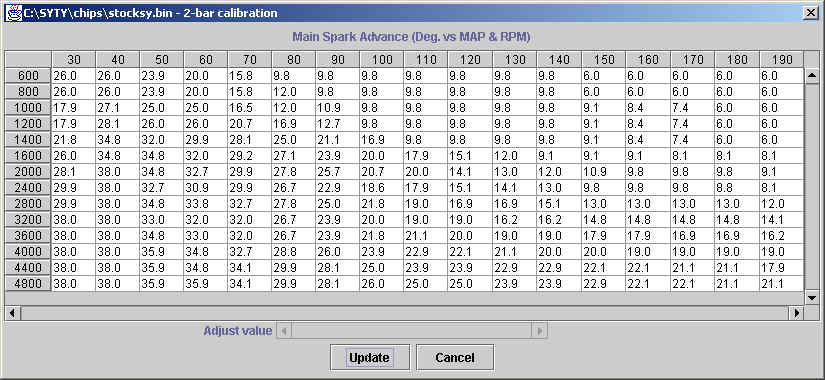
Task: Click the 2400 RPM row header
Action: [28, 187]
